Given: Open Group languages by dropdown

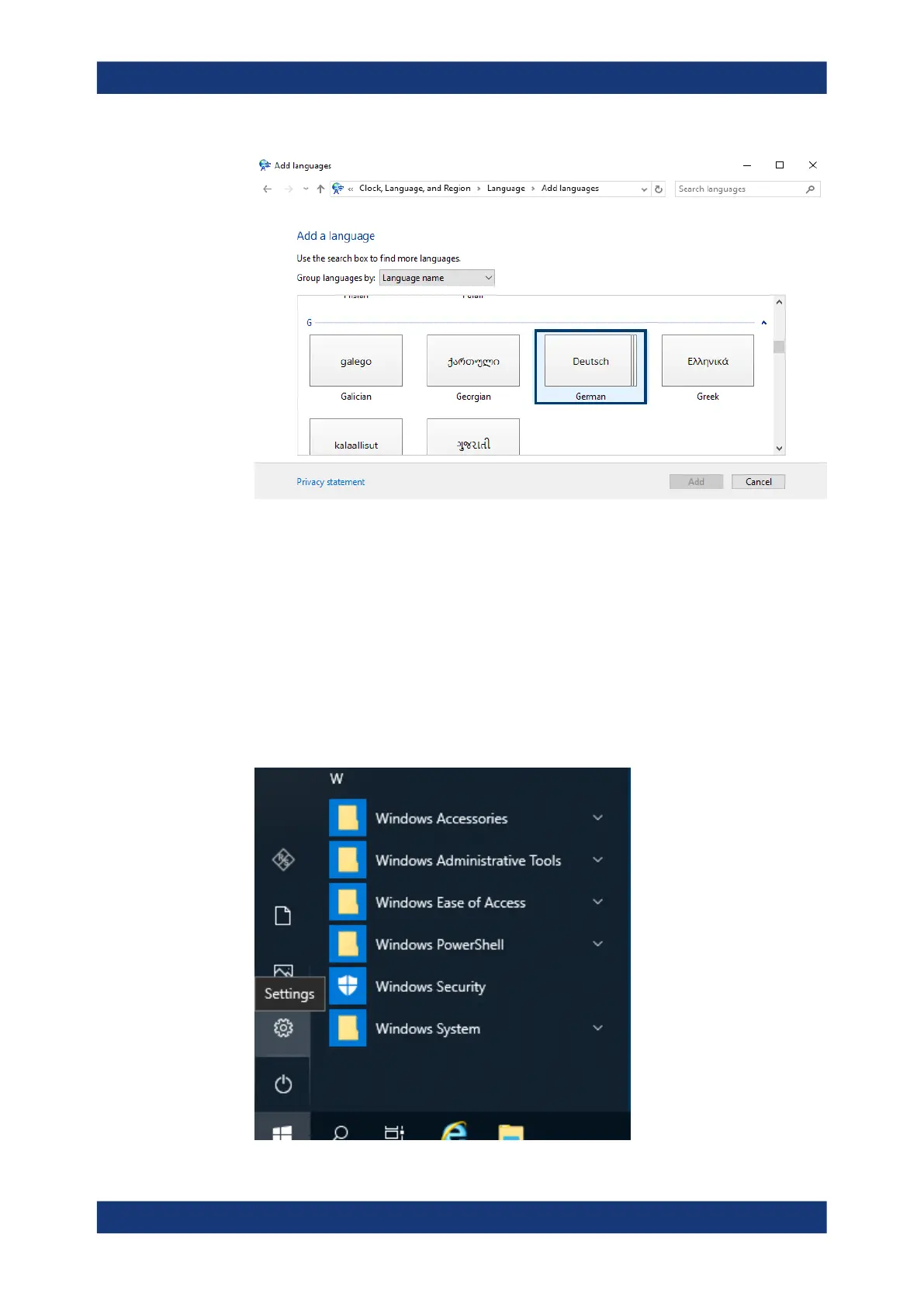Looking at the screenshot, I should 437,278.
